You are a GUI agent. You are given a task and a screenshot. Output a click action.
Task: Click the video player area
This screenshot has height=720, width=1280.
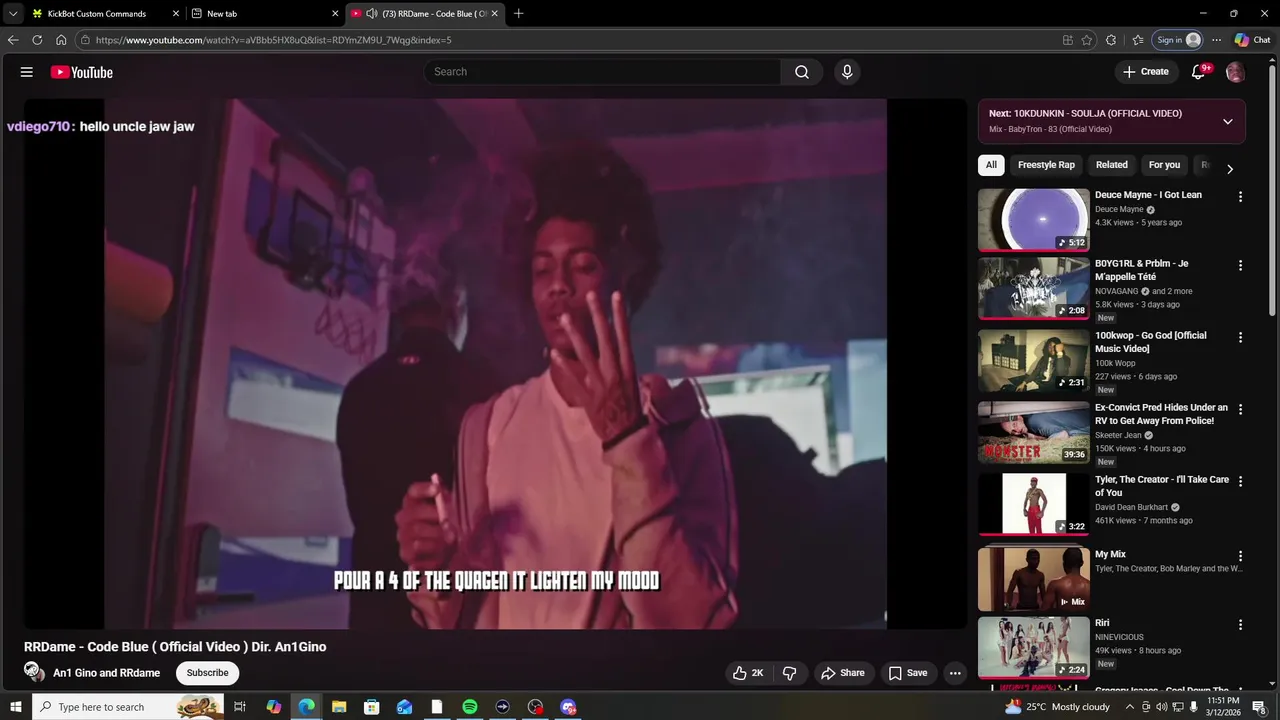(495, 364)
